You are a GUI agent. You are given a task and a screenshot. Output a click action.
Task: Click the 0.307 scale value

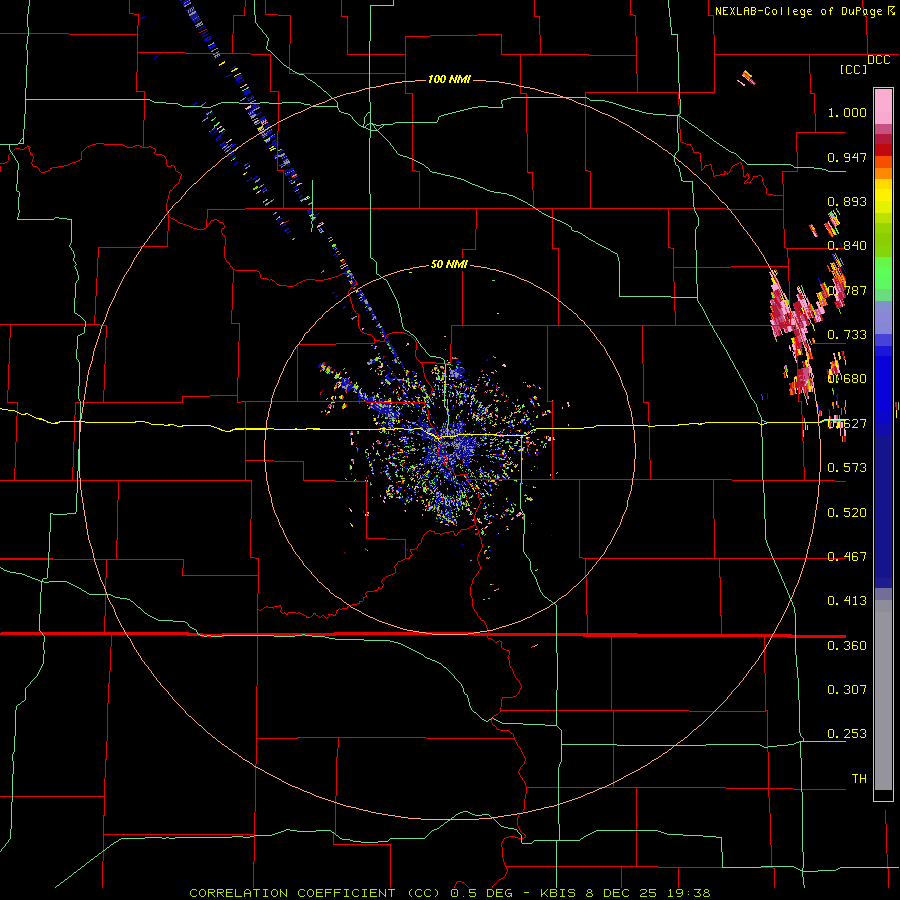pos(847,690)
